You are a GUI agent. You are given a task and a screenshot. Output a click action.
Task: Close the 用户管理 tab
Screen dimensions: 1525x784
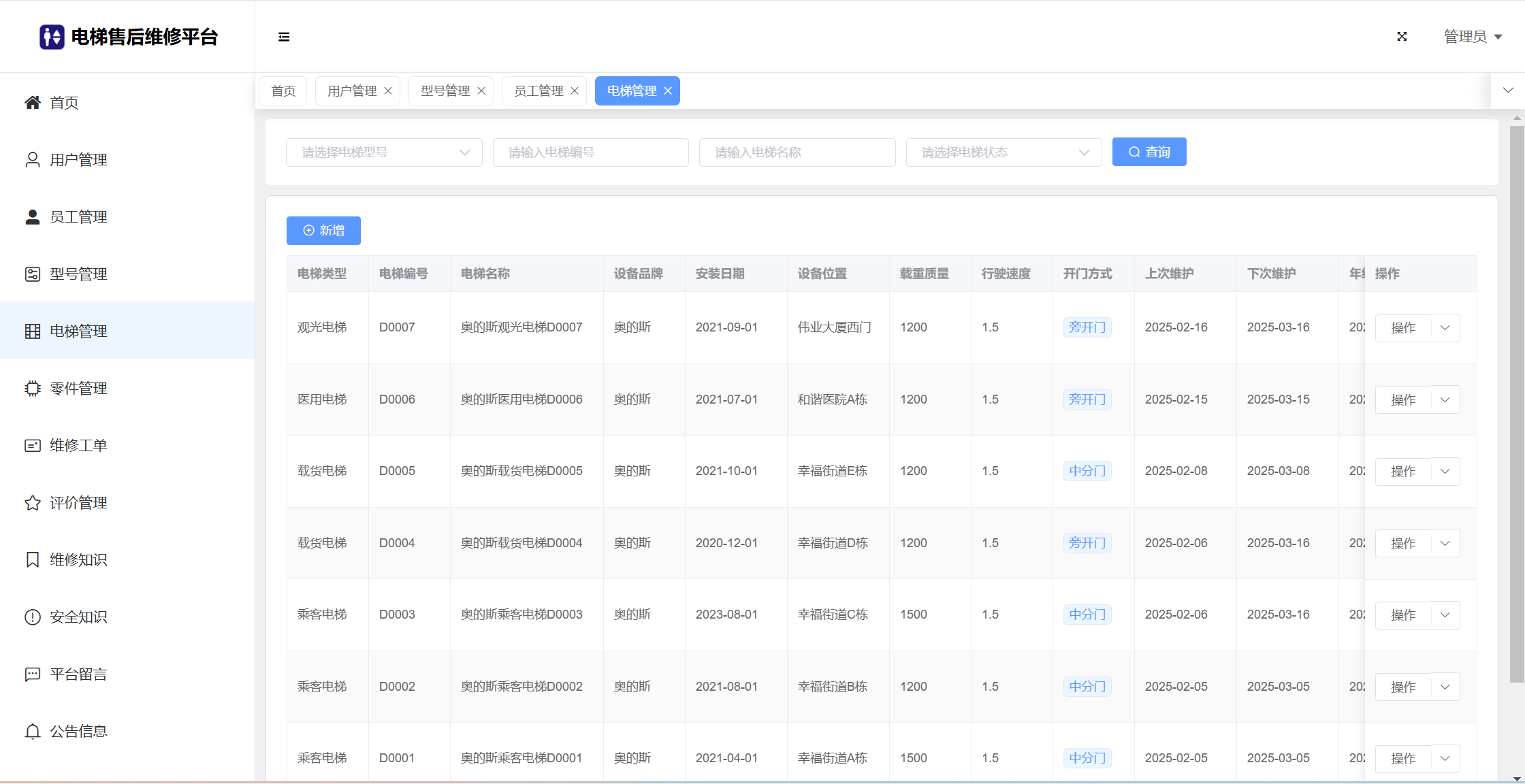(x=388, y=91)
